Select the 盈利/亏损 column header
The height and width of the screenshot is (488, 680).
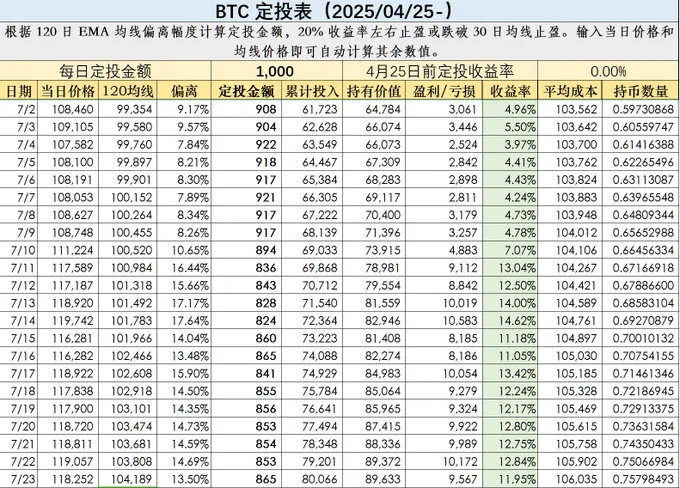[444, 91]
